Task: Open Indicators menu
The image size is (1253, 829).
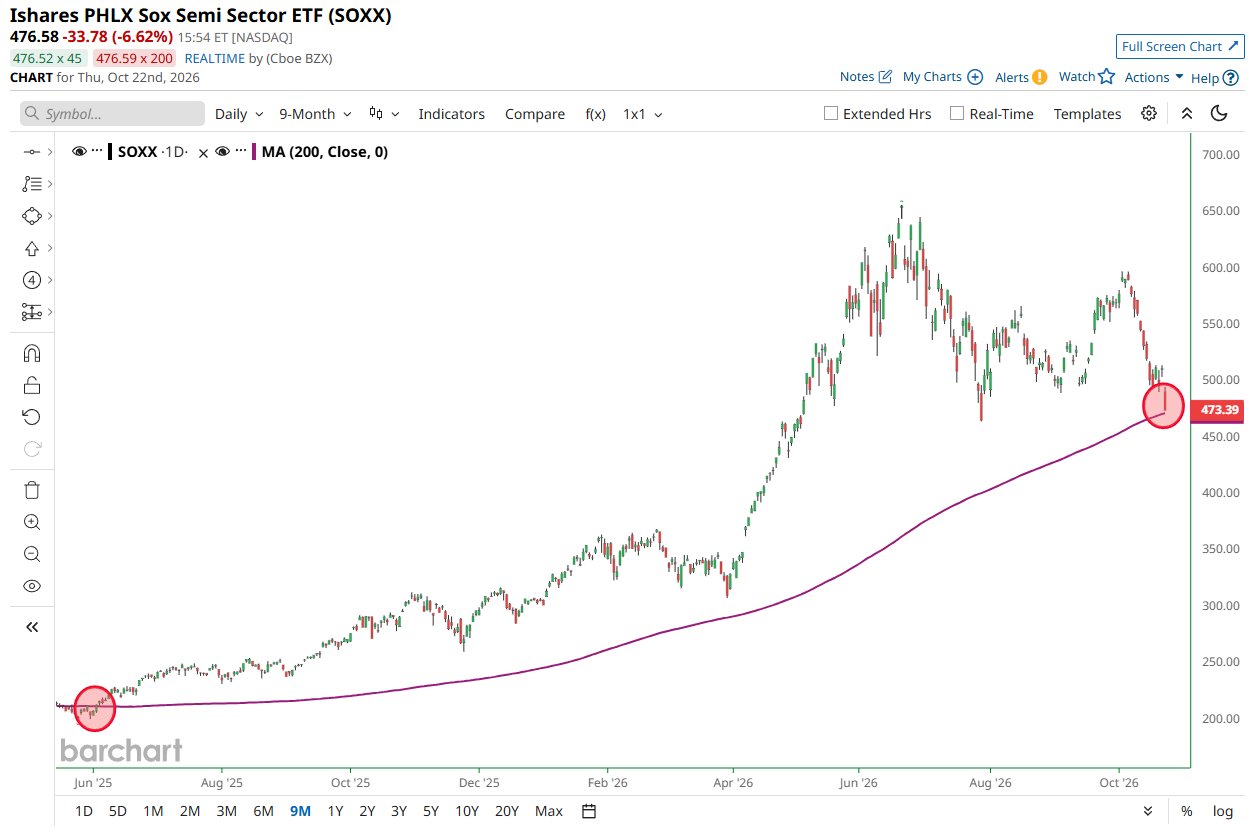Action: click(x=451, y=114)
